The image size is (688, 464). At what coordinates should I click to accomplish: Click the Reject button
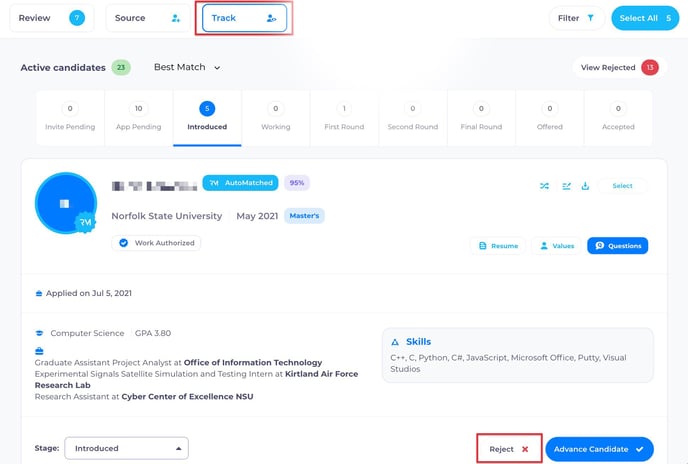point(509,449)
